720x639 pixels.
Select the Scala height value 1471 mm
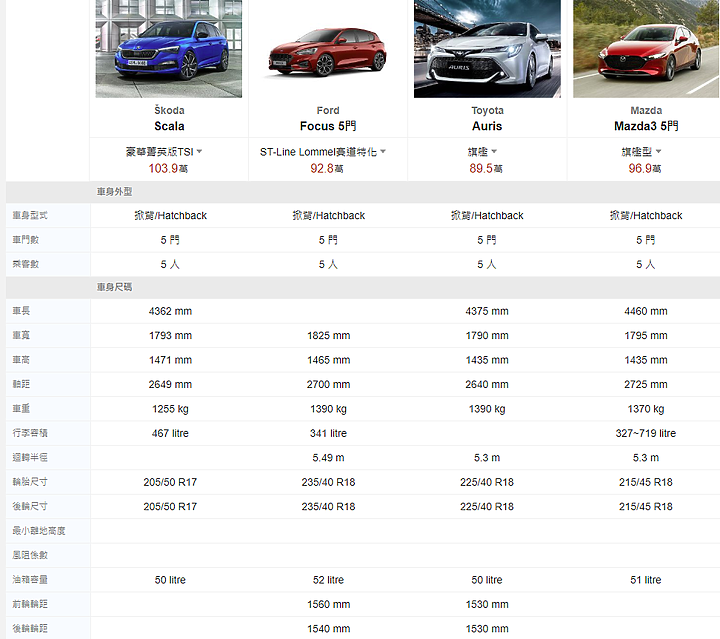170,360
